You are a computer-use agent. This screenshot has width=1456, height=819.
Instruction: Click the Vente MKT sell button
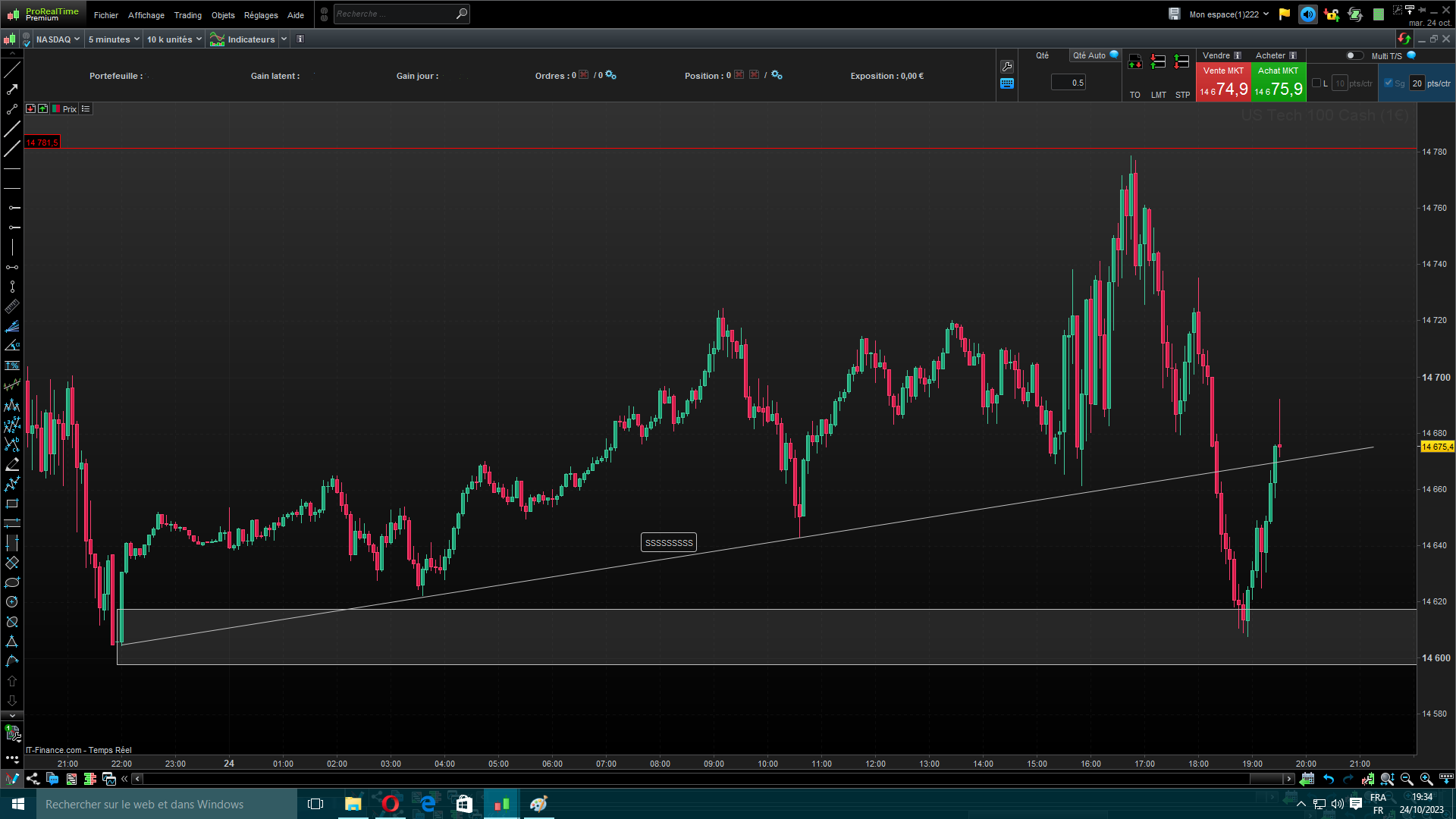(x=1223, y=83)
